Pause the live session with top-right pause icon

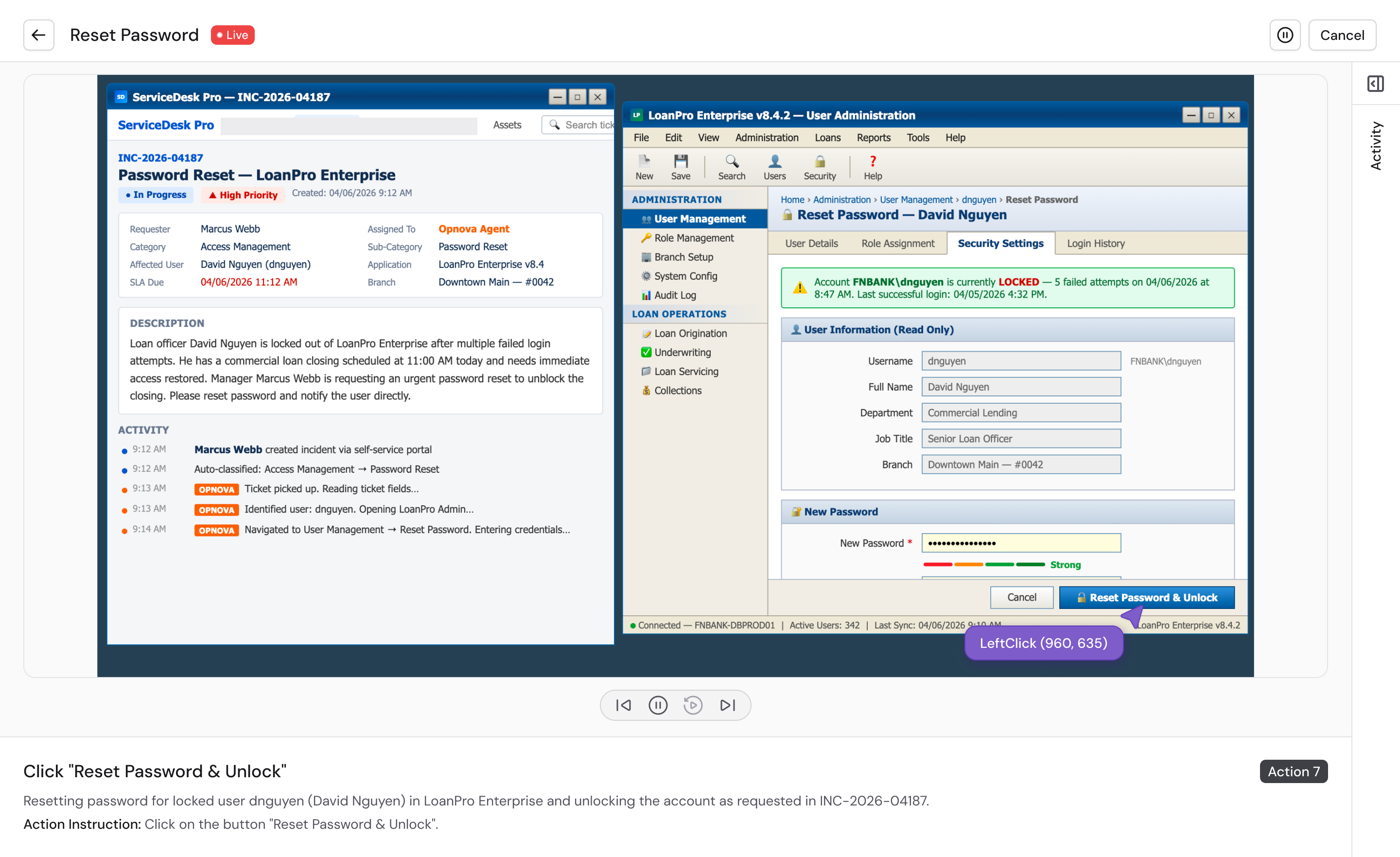[x=1285, y=35]
